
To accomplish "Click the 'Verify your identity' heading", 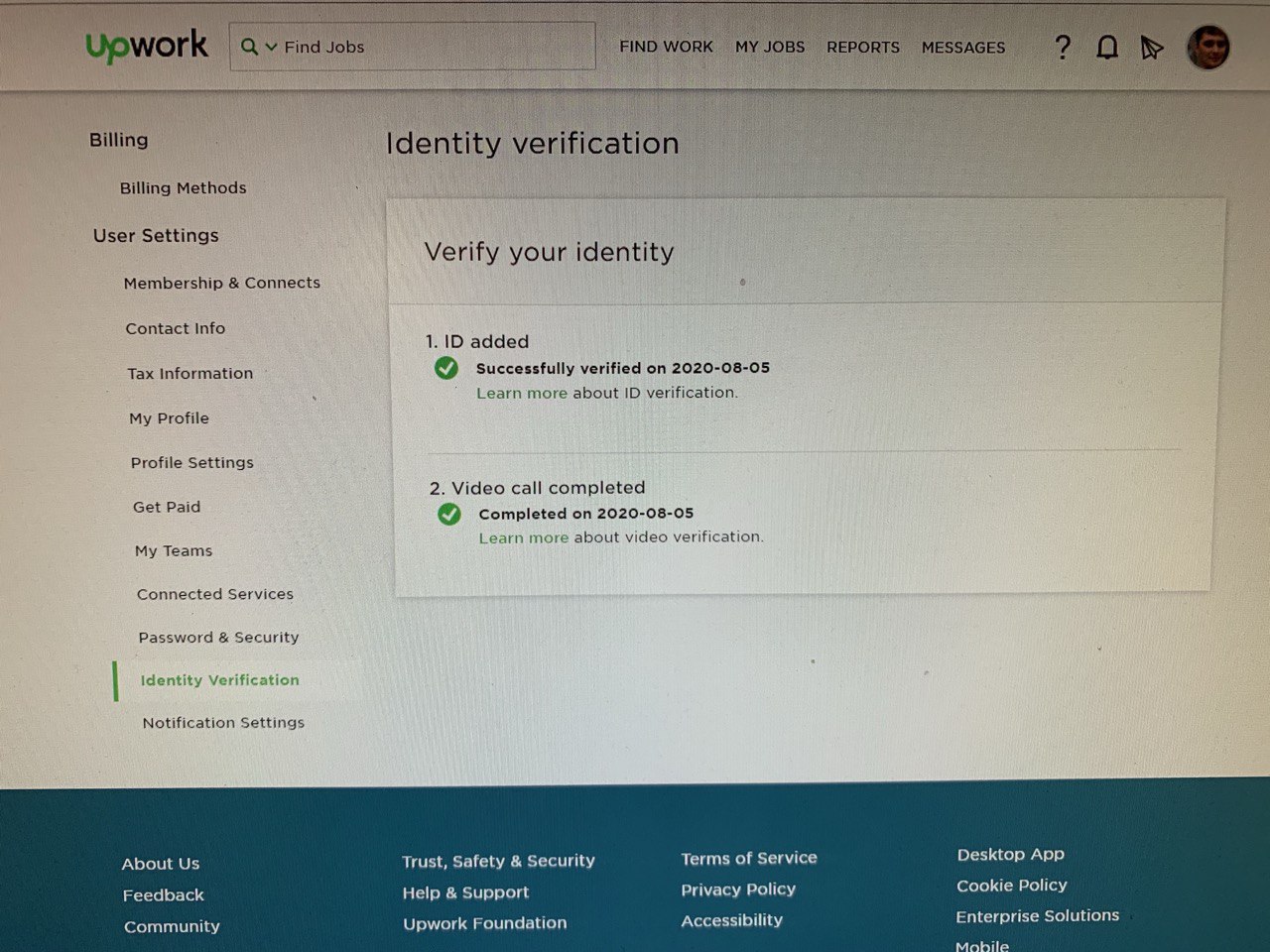I will (x=549, y=252).
